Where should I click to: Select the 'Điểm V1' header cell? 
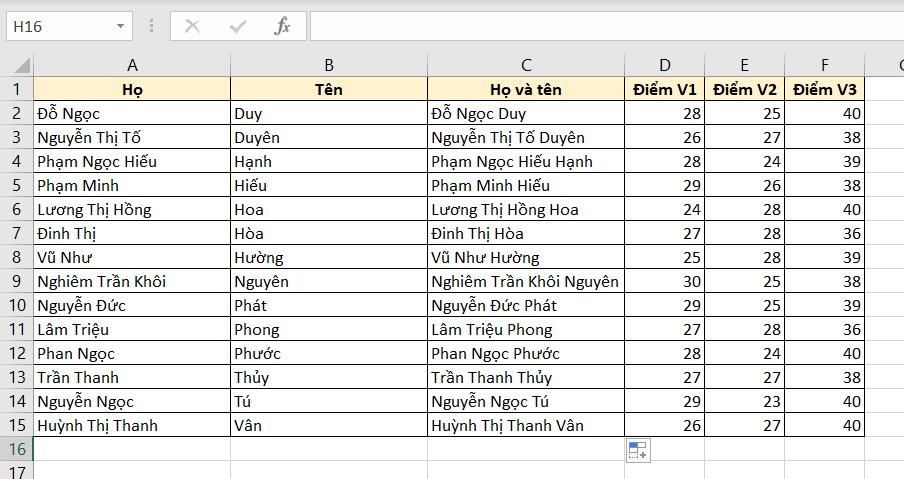(x=665, y=89)
